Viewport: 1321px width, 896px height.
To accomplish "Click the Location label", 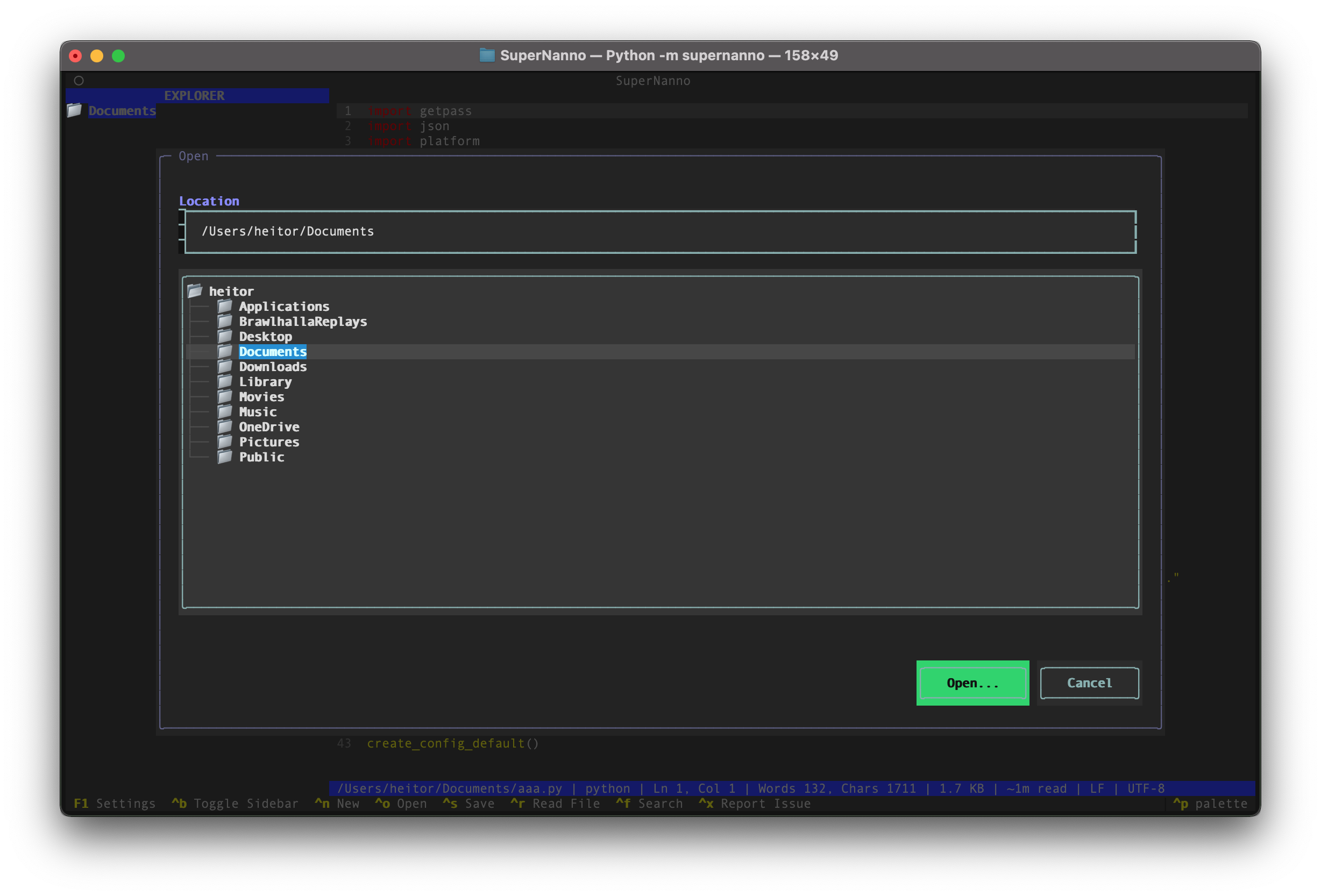I will [x=209, y=201].
